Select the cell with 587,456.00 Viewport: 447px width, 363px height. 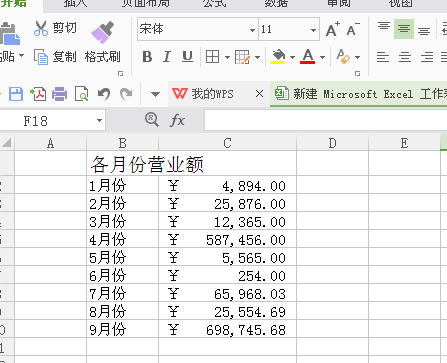[x=227, y=239]
